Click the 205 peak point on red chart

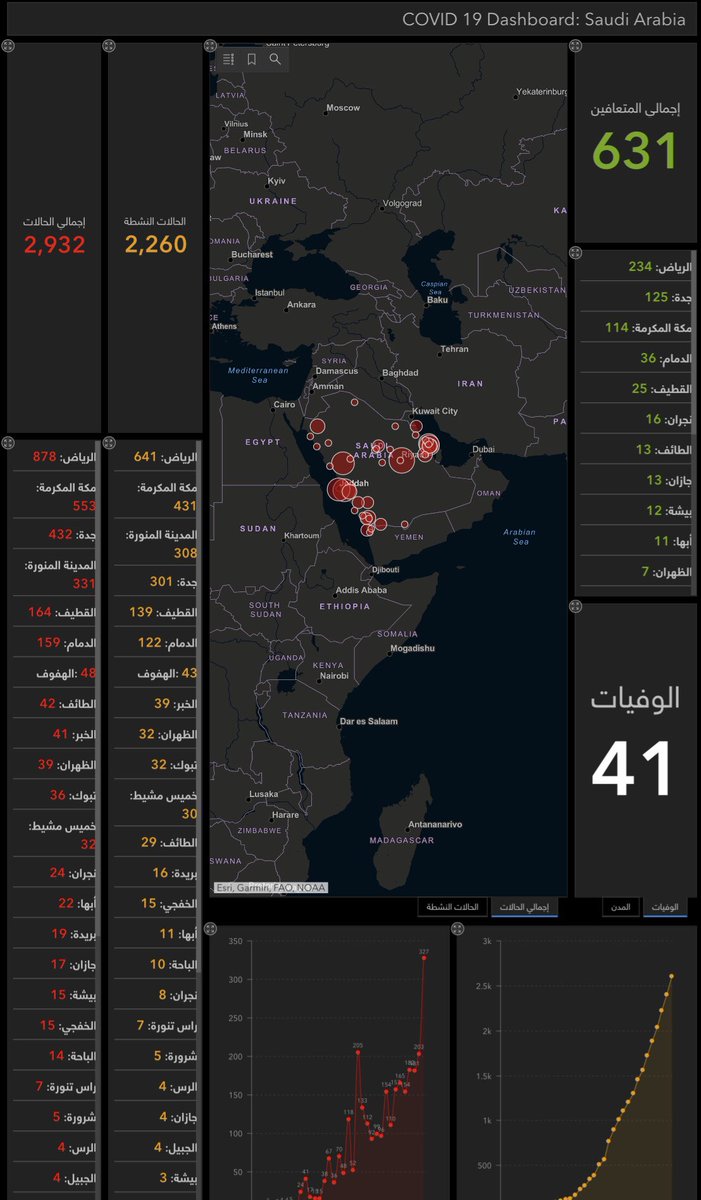358,1052
